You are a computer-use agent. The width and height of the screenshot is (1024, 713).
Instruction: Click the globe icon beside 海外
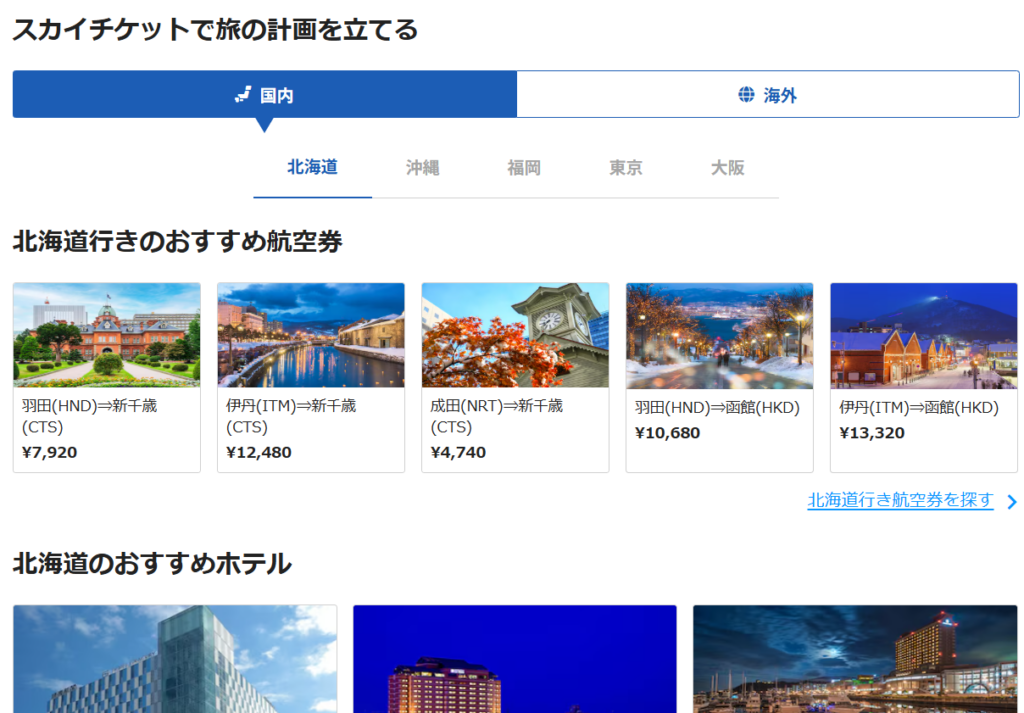(746, 95)
